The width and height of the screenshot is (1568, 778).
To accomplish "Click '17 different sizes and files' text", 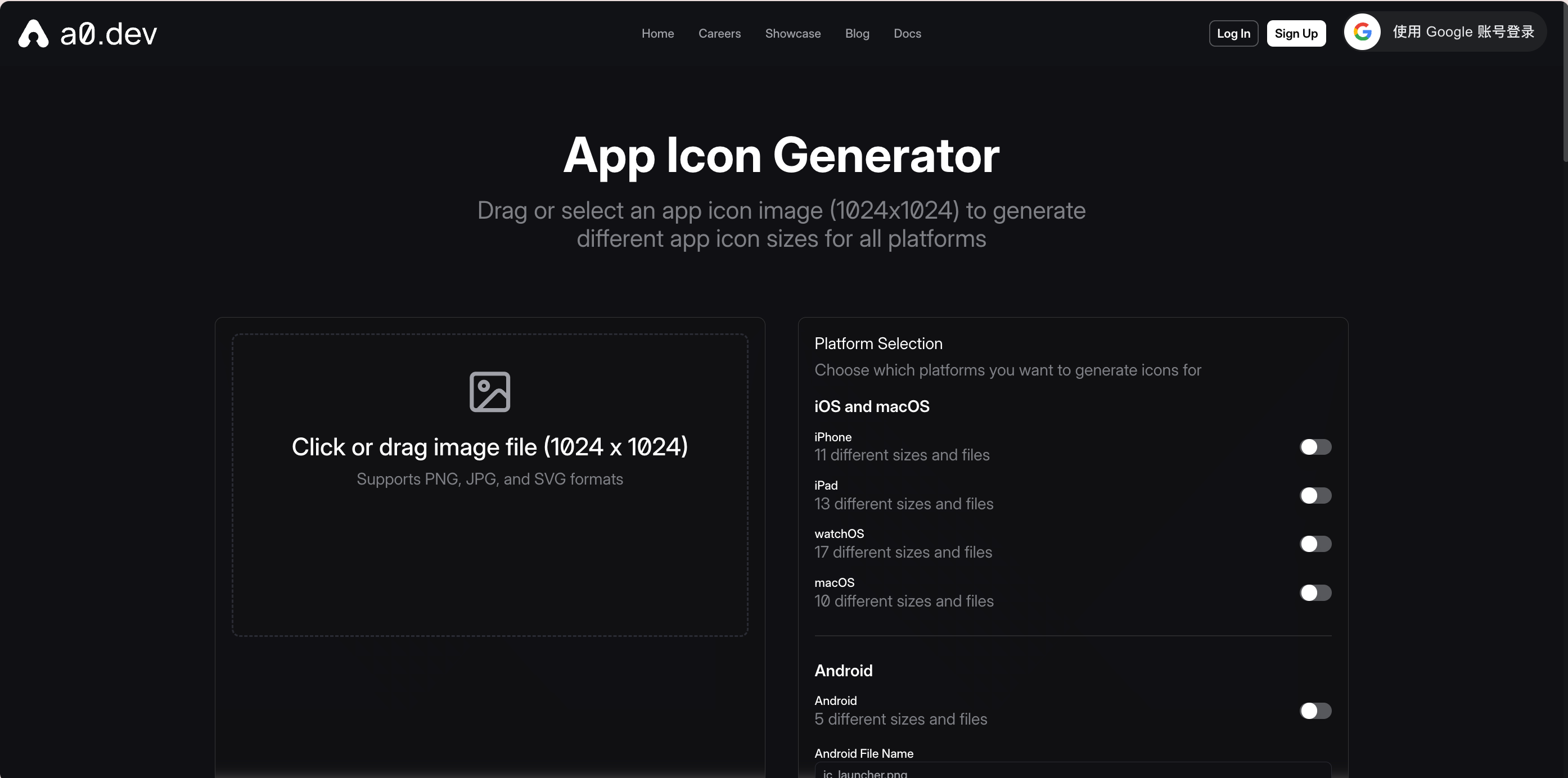I will 903,553.
